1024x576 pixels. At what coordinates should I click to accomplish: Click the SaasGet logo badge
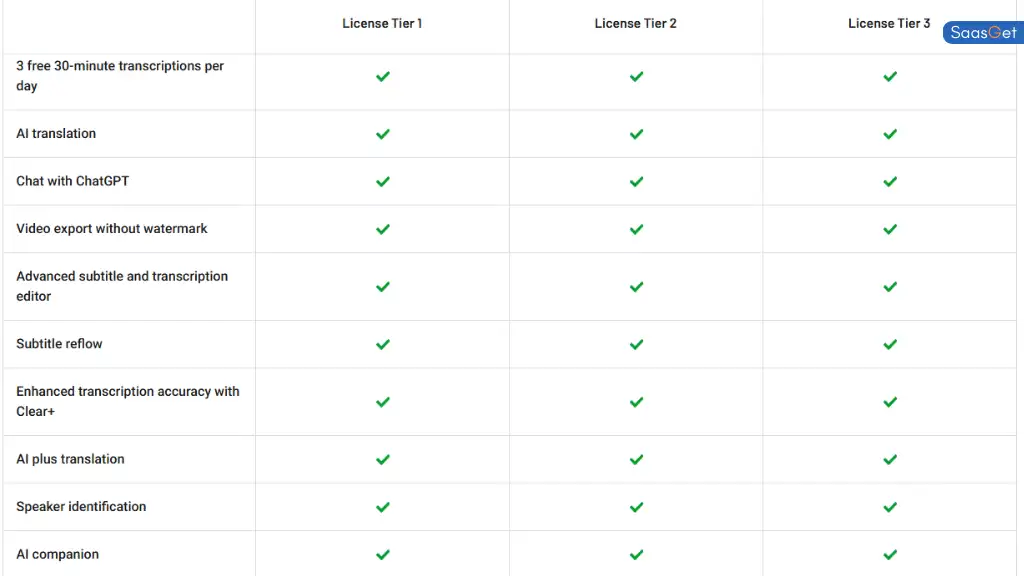pos(983,33)
